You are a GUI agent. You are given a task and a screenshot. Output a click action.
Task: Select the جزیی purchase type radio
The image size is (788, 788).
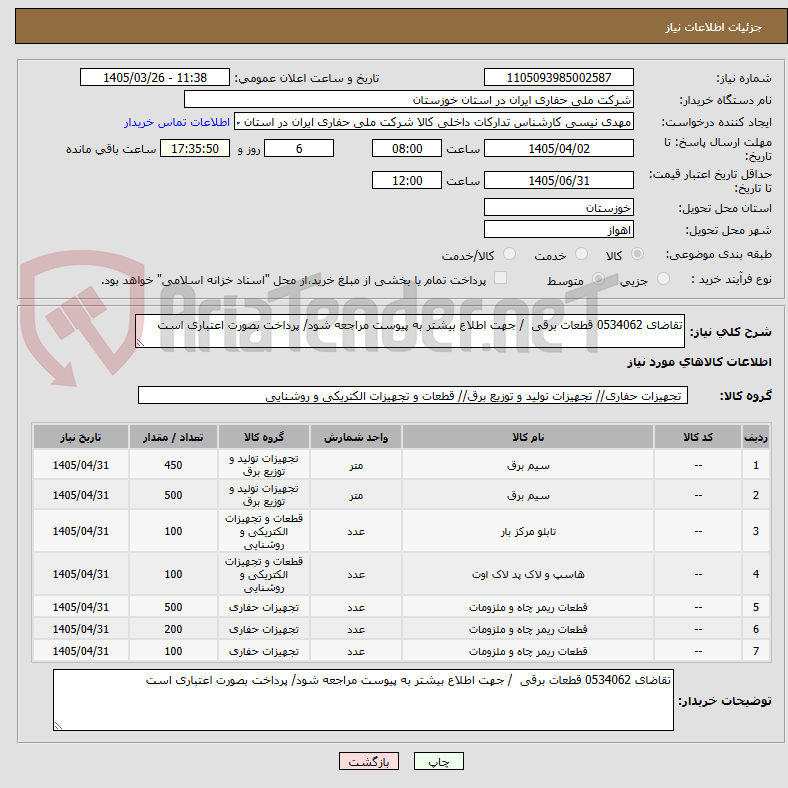663,278
